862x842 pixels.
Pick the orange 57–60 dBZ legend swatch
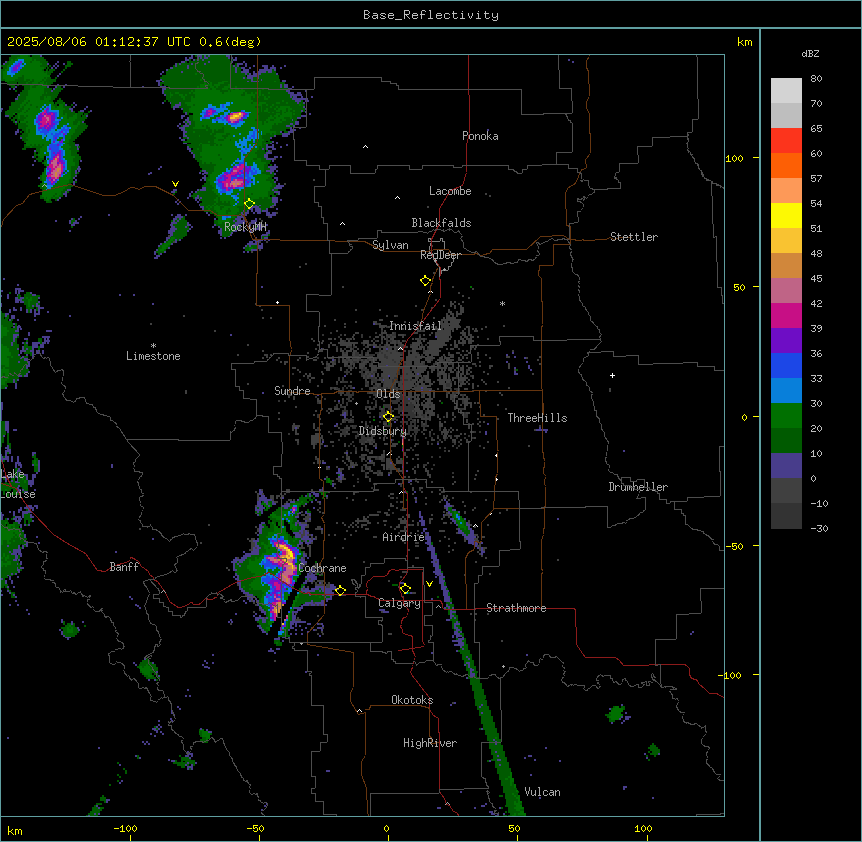(786, 165)
